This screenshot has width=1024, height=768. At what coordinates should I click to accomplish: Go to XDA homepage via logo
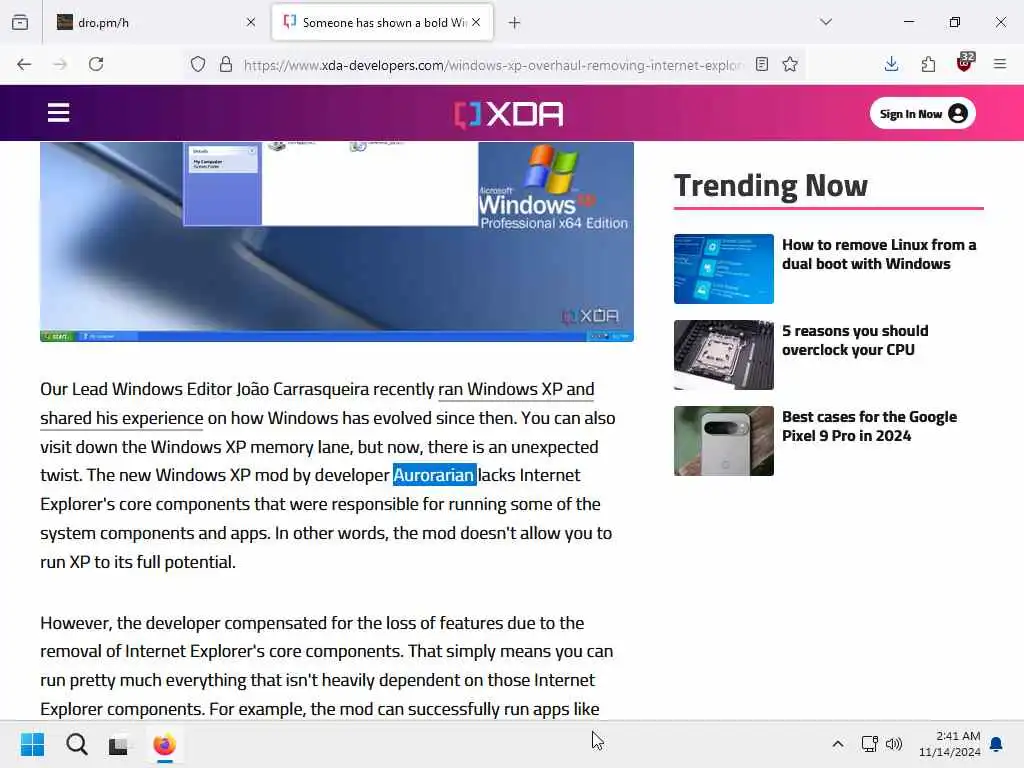pos(509,114)
